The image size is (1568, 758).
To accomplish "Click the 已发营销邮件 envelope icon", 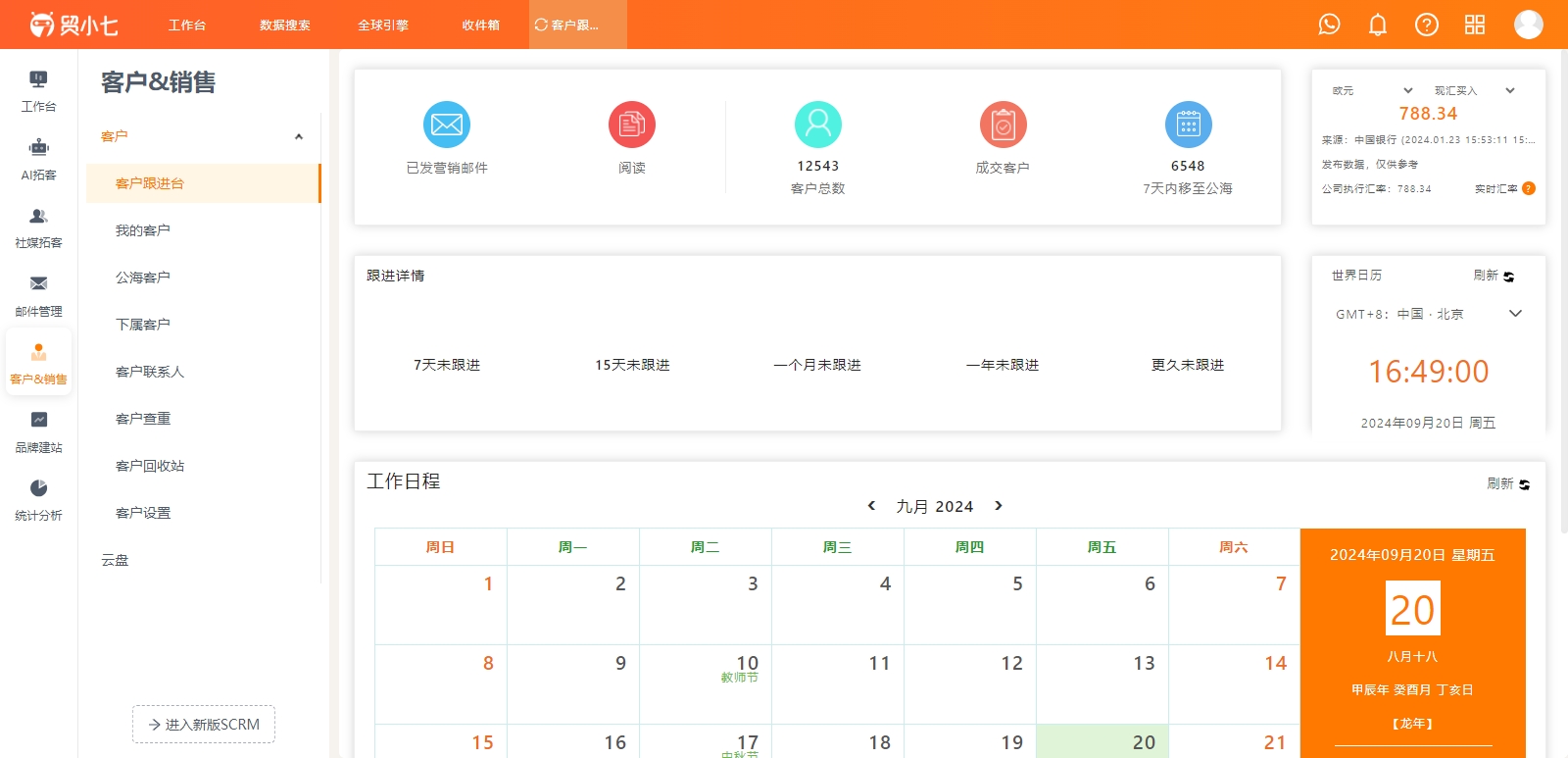I will (x=447, y=125).
